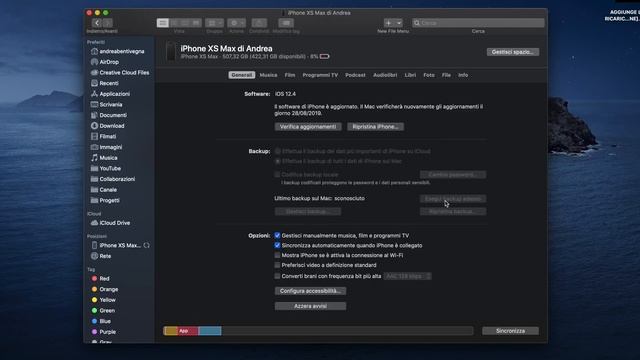Click the blue segment of the storage bar
The image size is (640, 360).
click(210, 331)
